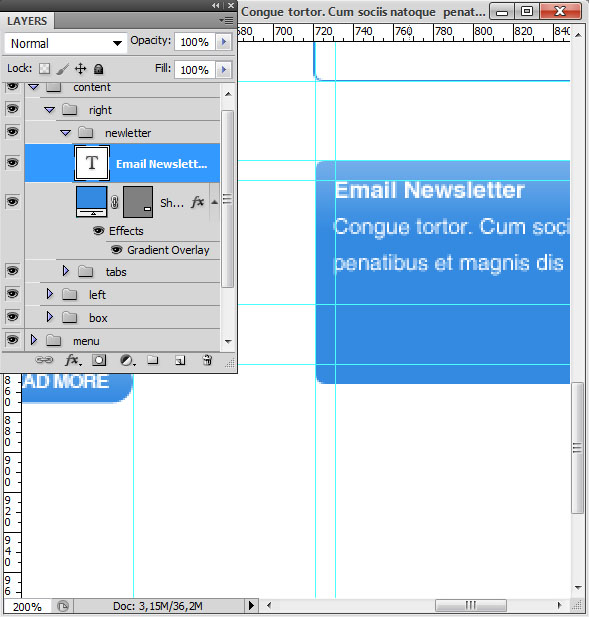
Task: Toggle Effects visibility eye
Action: (x=98, y=230)
